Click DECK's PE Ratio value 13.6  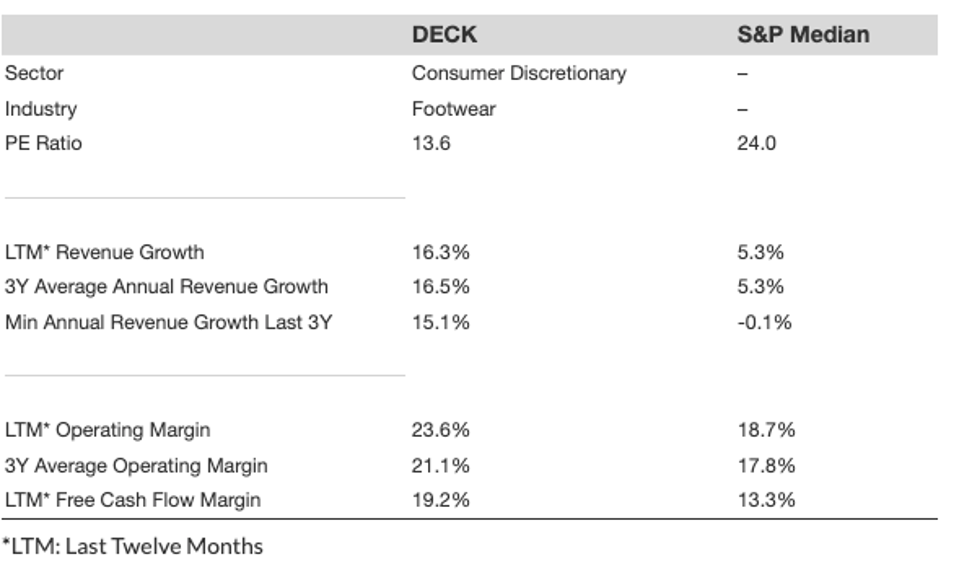point(431,143)
